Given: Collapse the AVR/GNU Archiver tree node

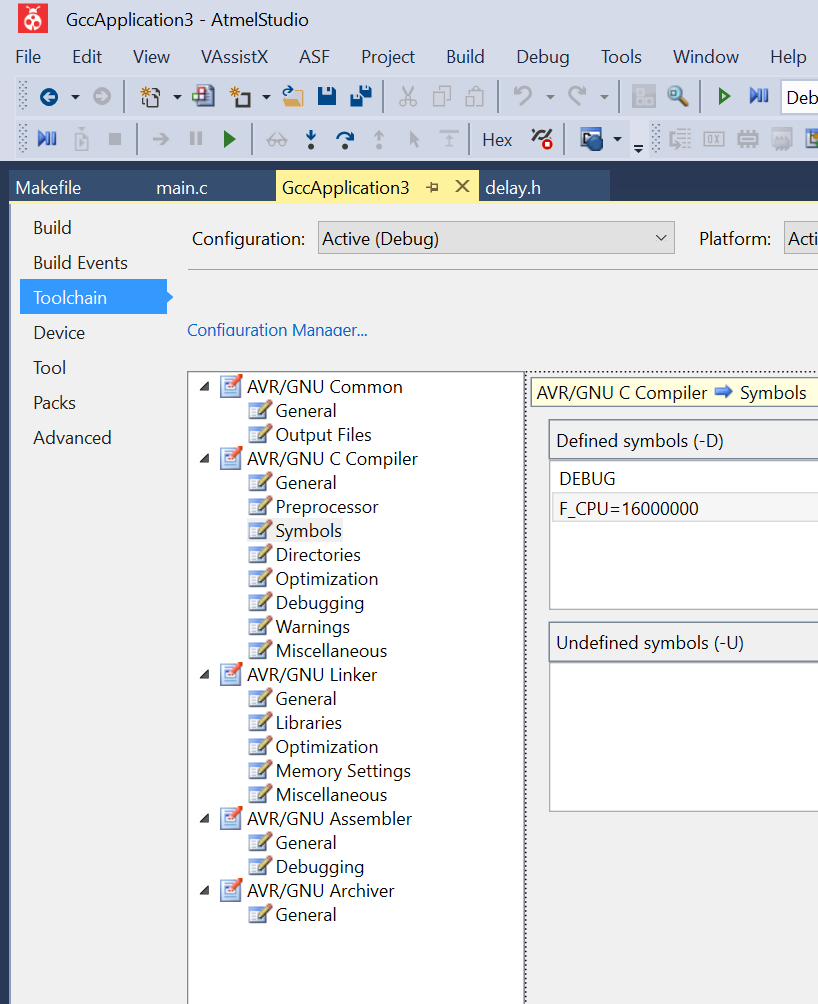Looking at the screenshot, I should pyautogui.click(x=205, y=891).
